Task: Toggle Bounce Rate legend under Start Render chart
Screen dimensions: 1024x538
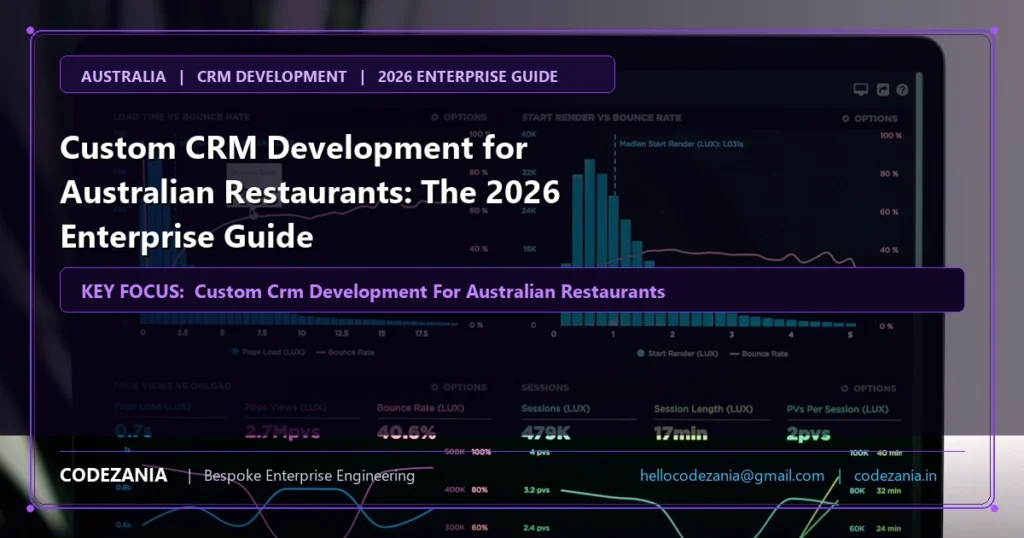Action: (759, 353)
